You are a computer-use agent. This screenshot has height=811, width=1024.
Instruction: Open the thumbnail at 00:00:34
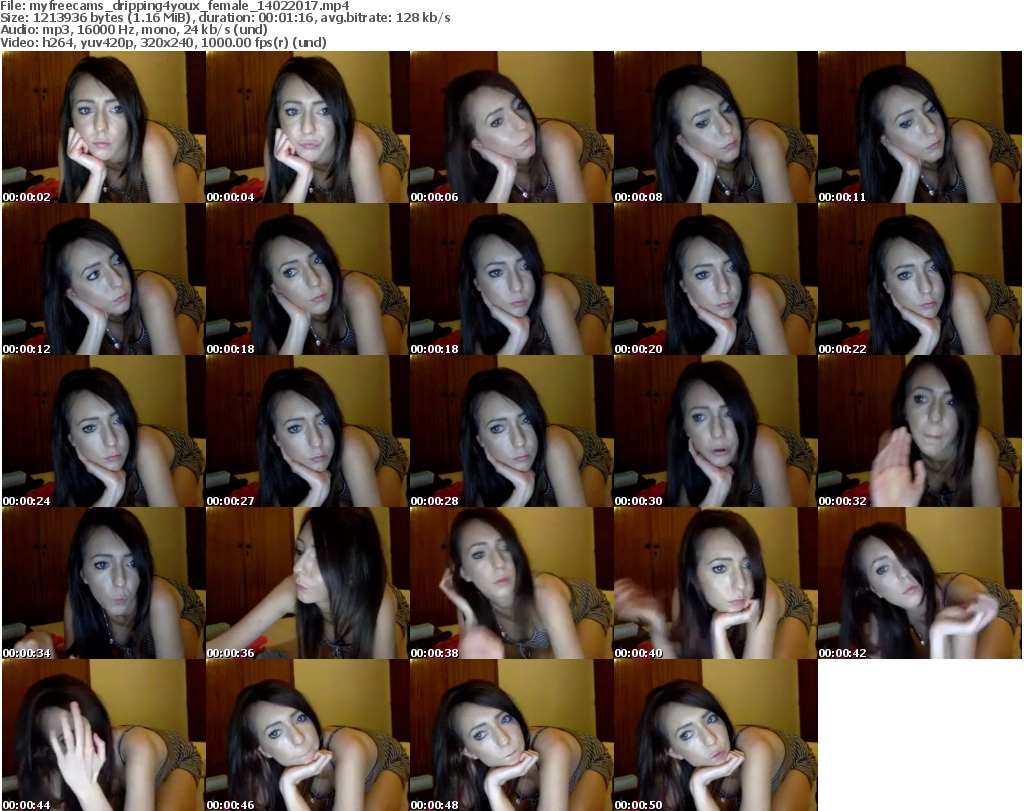point(104,583)
